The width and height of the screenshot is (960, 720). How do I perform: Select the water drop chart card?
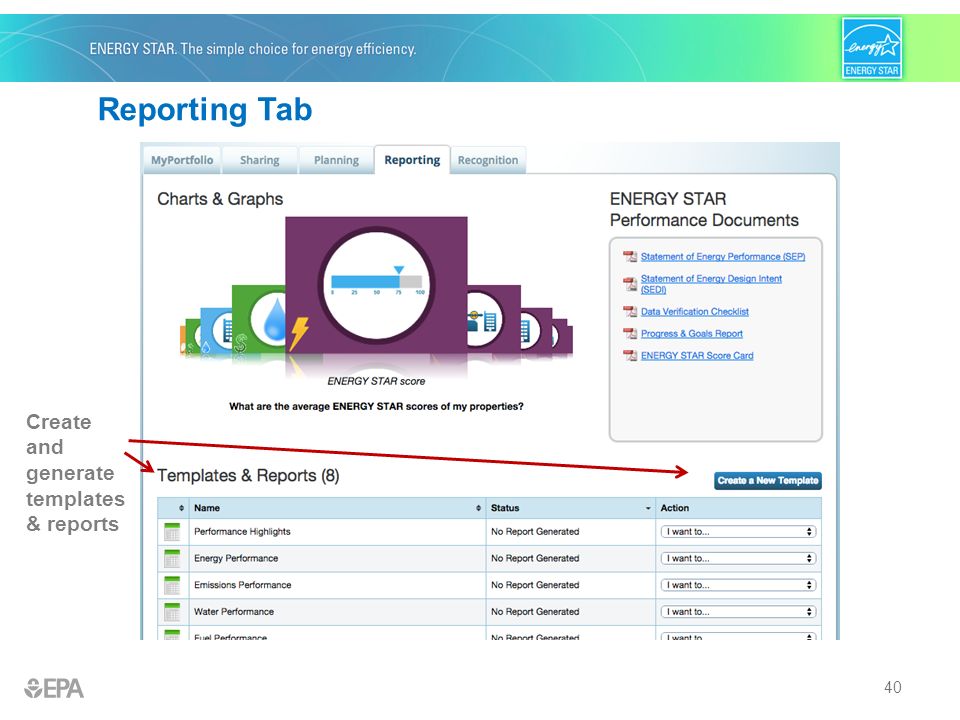(259, 318)
